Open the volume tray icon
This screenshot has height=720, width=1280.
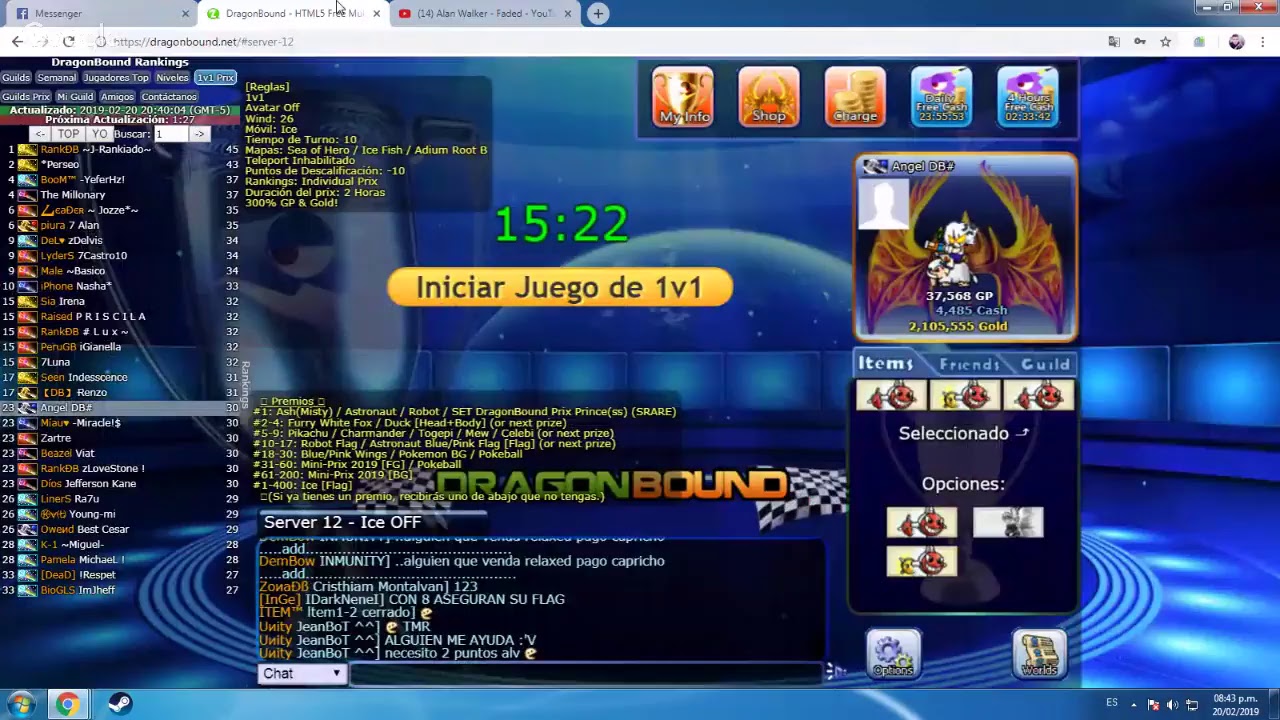(1173, 704)
